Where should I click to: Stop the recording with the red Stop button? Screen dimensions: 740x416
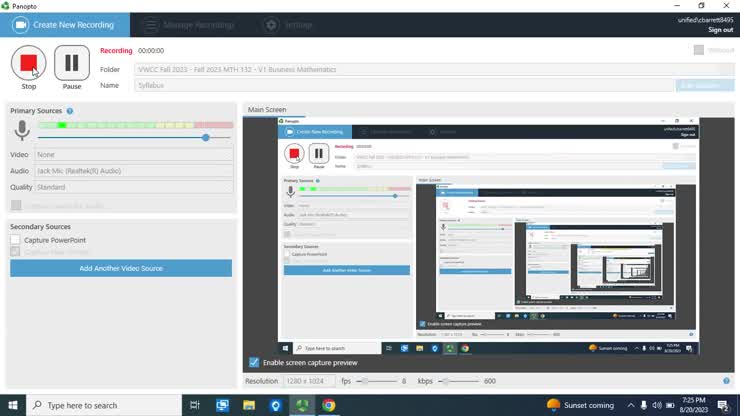coord(28,63)
